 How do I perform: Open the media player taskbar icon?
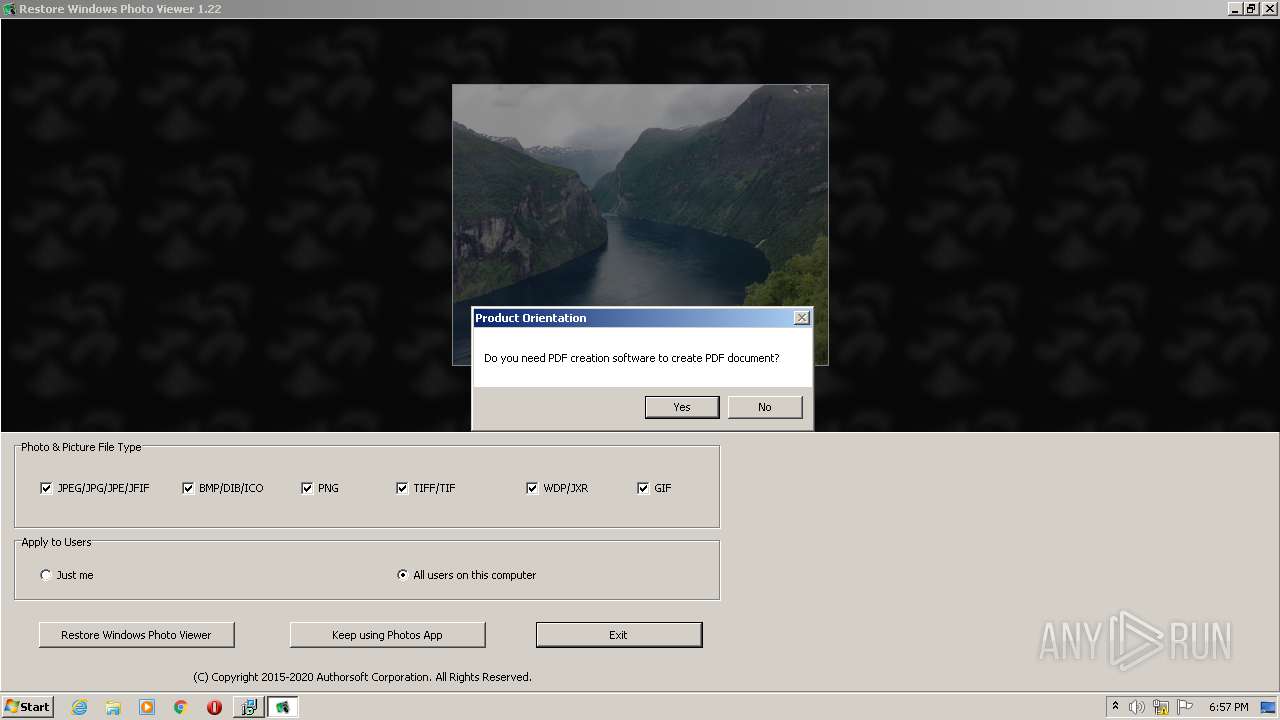click(x=147, y=707)
